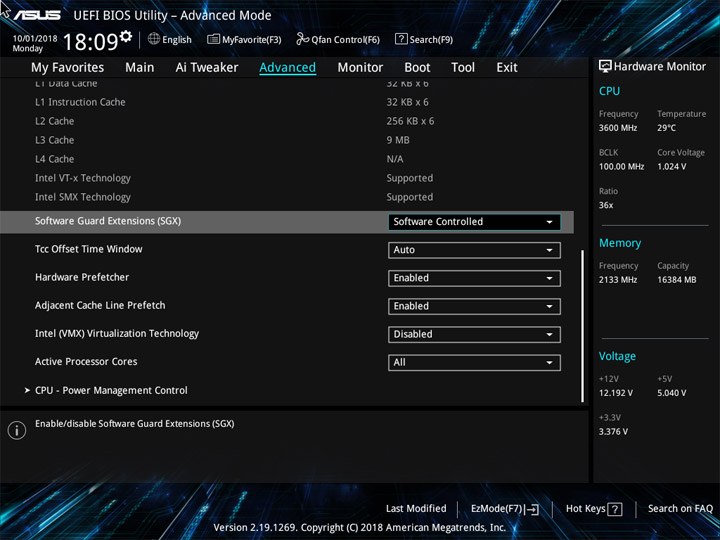
Task: Click the 29°C temperature value
Action: pos(666,128)
